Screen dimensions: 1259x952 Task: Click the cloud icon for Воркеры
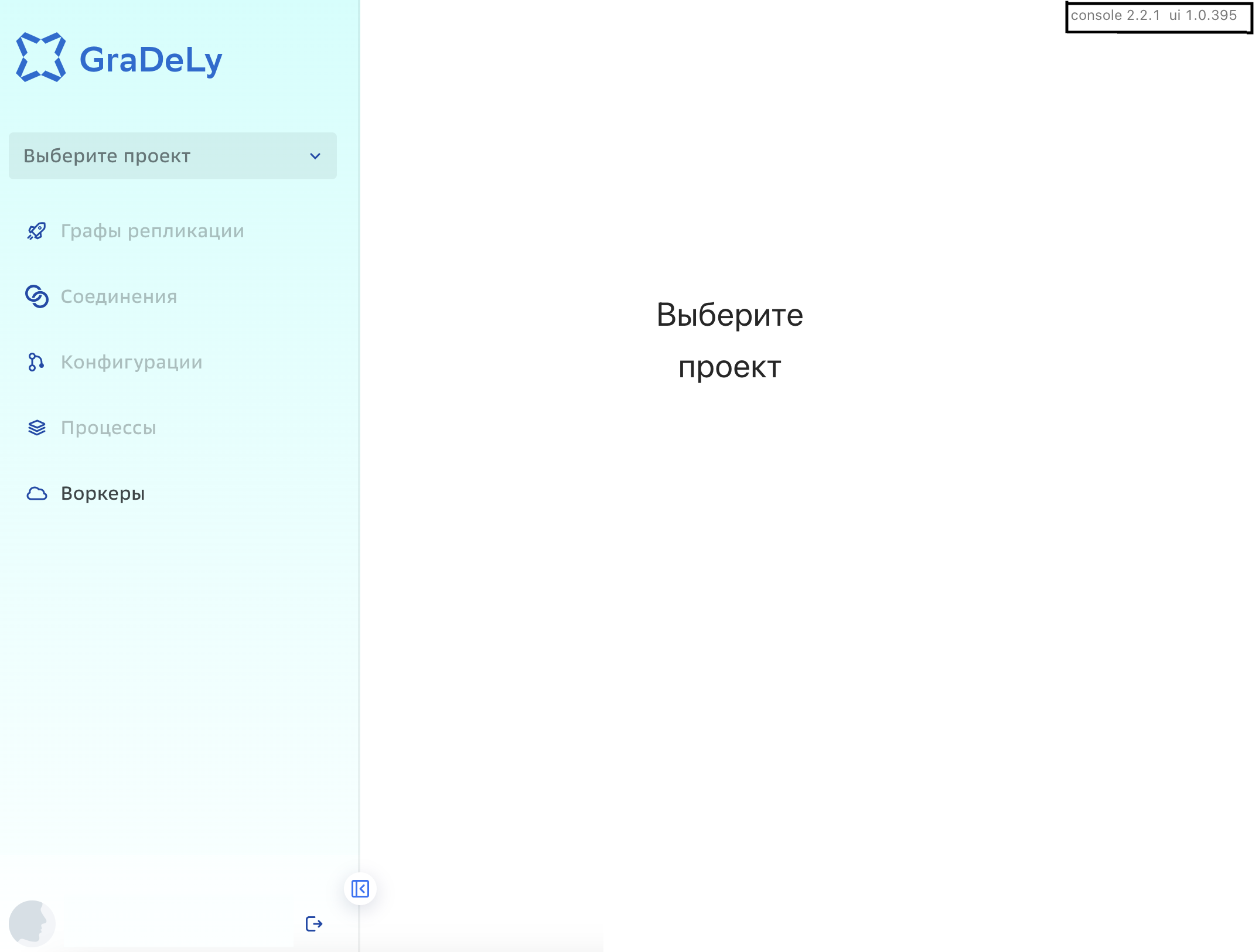click(x=36, y=493)
